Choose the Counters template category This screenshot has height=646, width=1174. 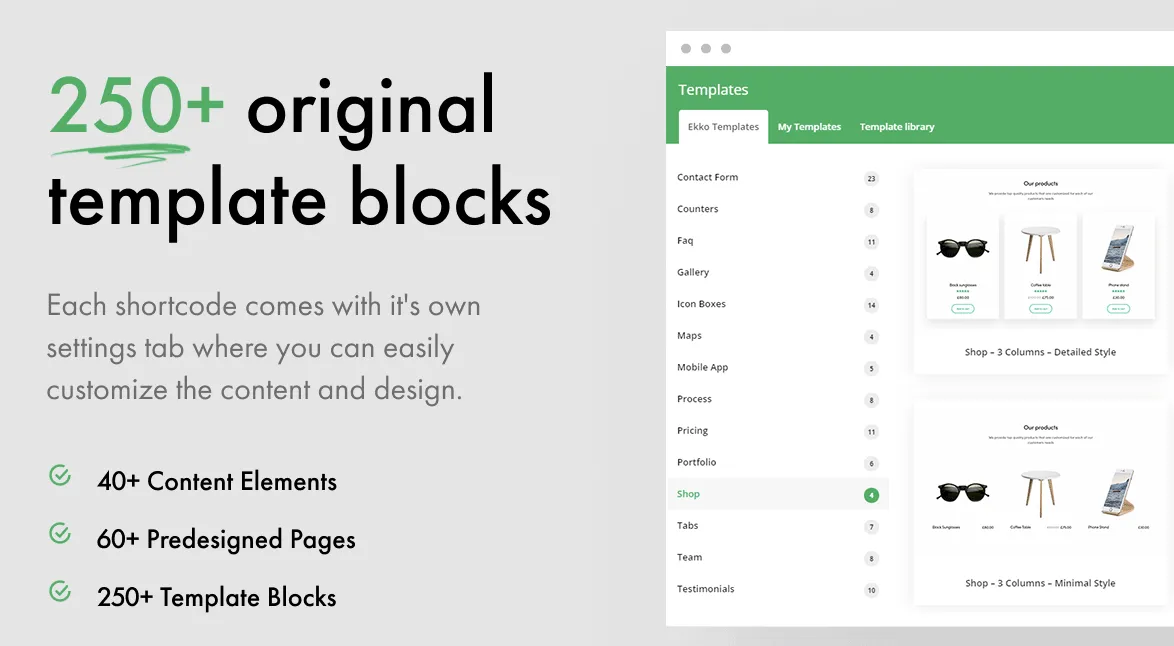click(x=777, y=209)
